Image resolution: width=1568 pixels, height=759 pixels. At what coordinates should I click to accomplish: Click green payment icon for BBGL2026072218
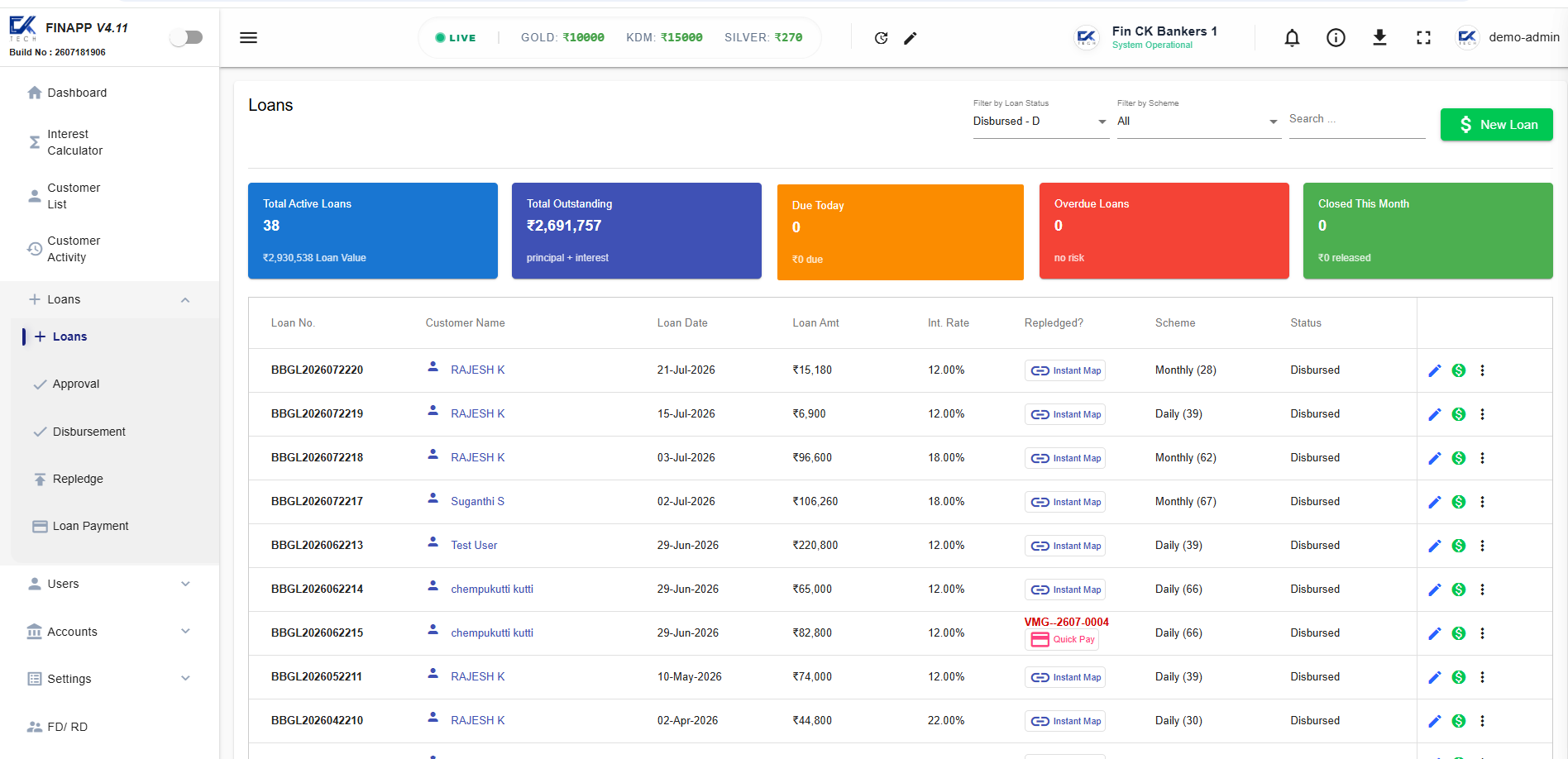coord(1459,458)
